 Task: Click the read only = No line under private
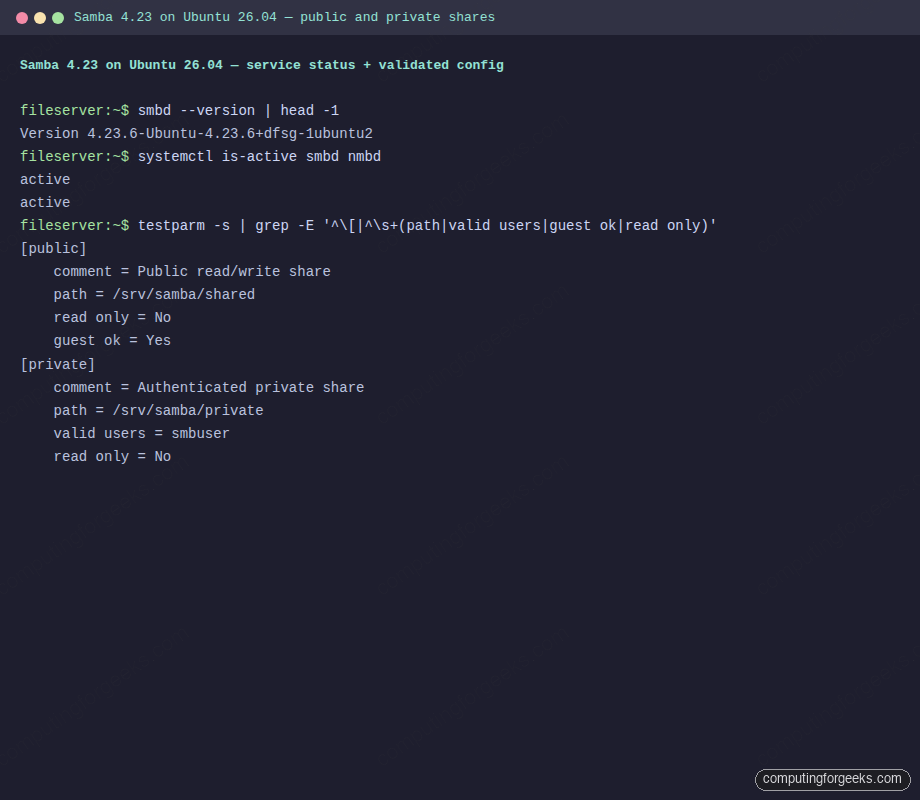[x=112, y=456]
